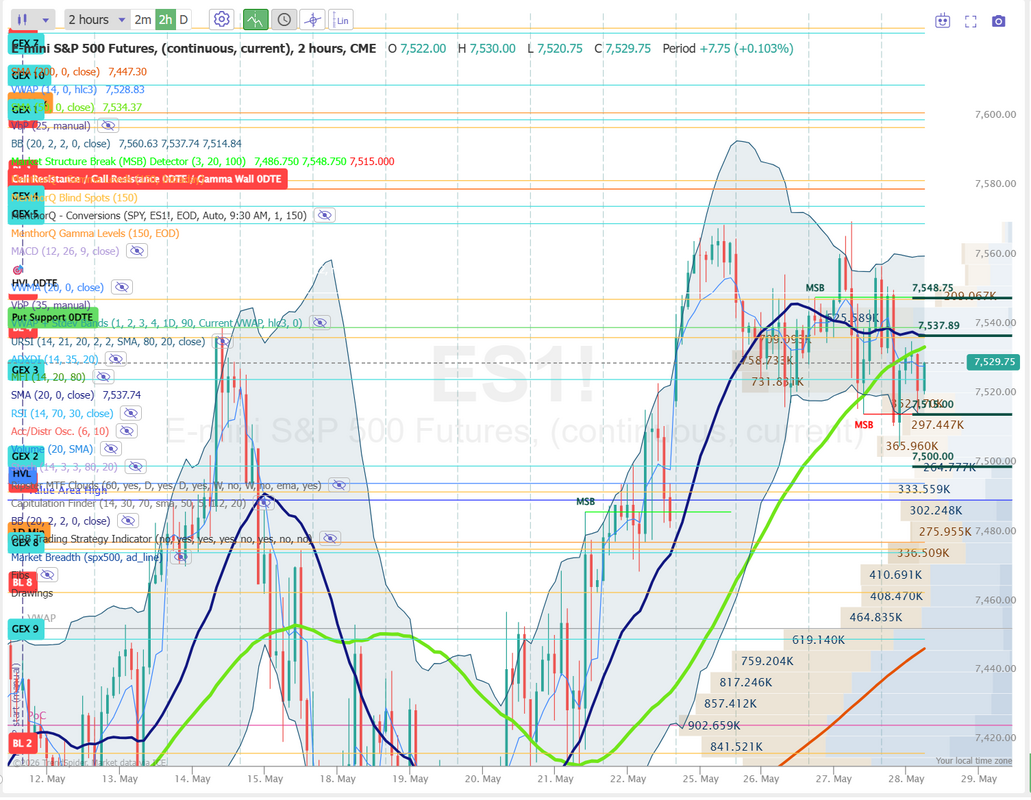
Task: Show the ADXDI (14, 35, 20) indicator
Action: click(x=116, y=359)
